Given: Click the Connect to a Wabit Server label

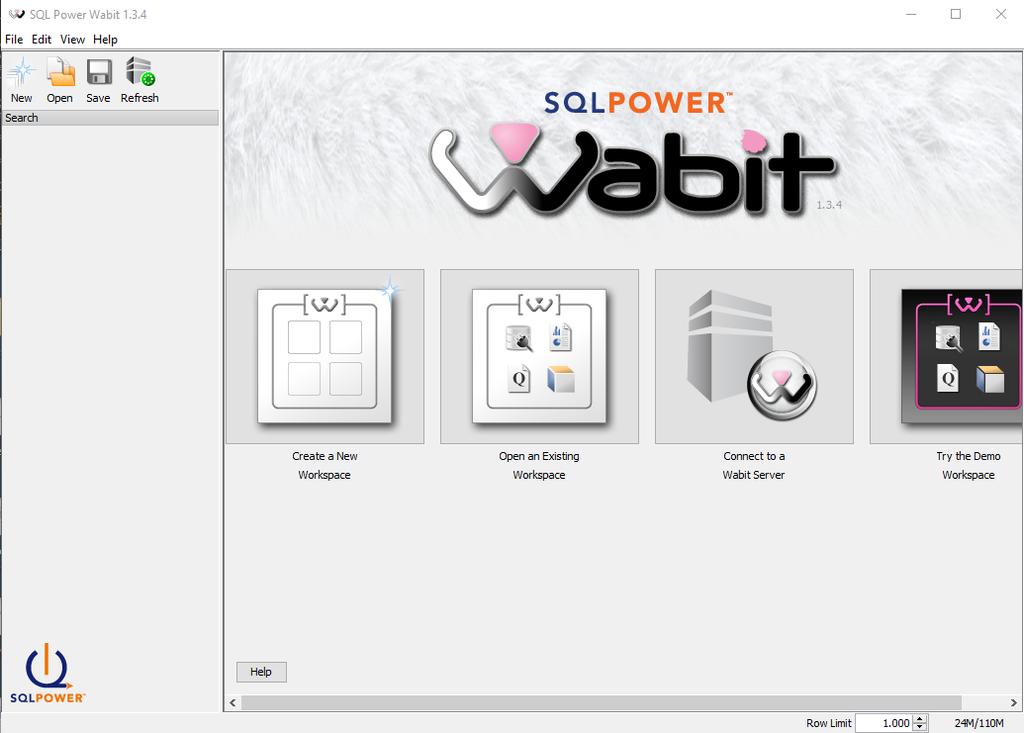Looking at the screenshot, I should coord(754,465).
